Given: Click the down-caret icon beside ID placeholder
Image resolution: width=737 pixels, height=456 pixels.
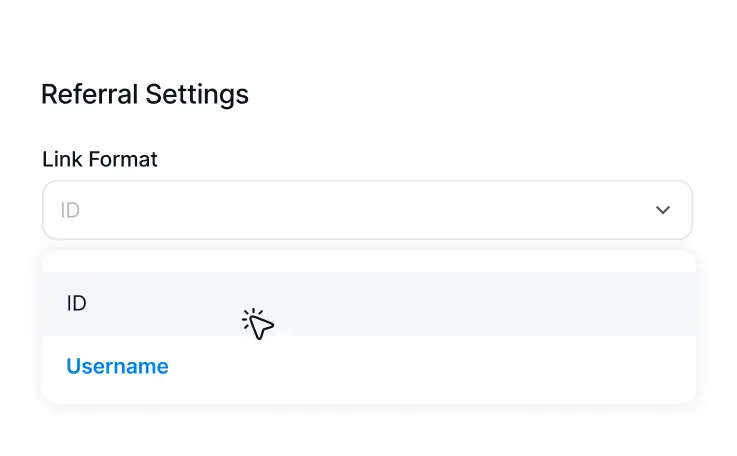Looking at the screenshot, I should pyautogui.click(x=663, y=210).
